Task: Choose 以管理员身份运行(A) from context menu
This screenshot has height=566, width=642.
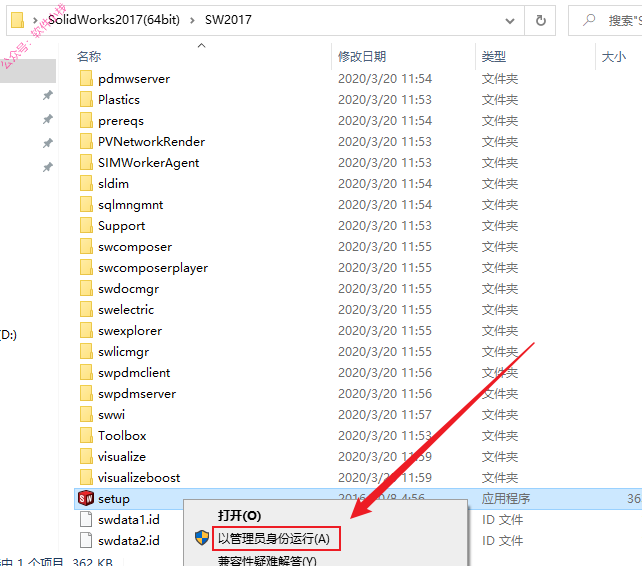Action: pyautogui.click(x=274, y=538)
